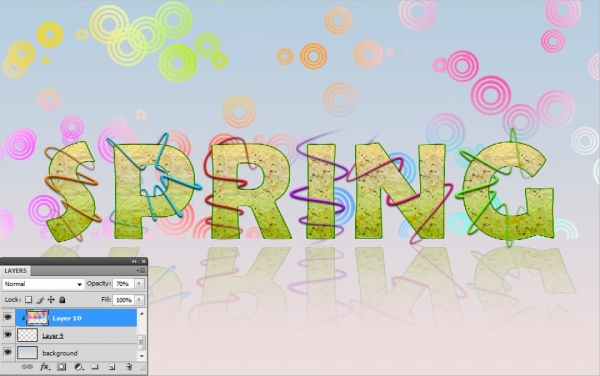Open the Fill slider arrow
The width and height of the screenshot is (600, 376).
coord(139,300)
